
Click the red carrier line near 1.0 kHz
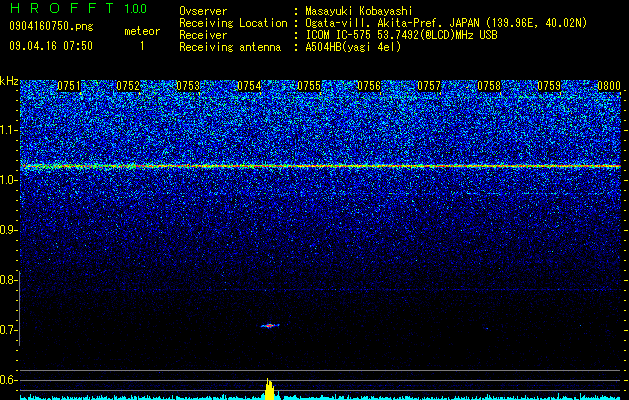[321, 166]
